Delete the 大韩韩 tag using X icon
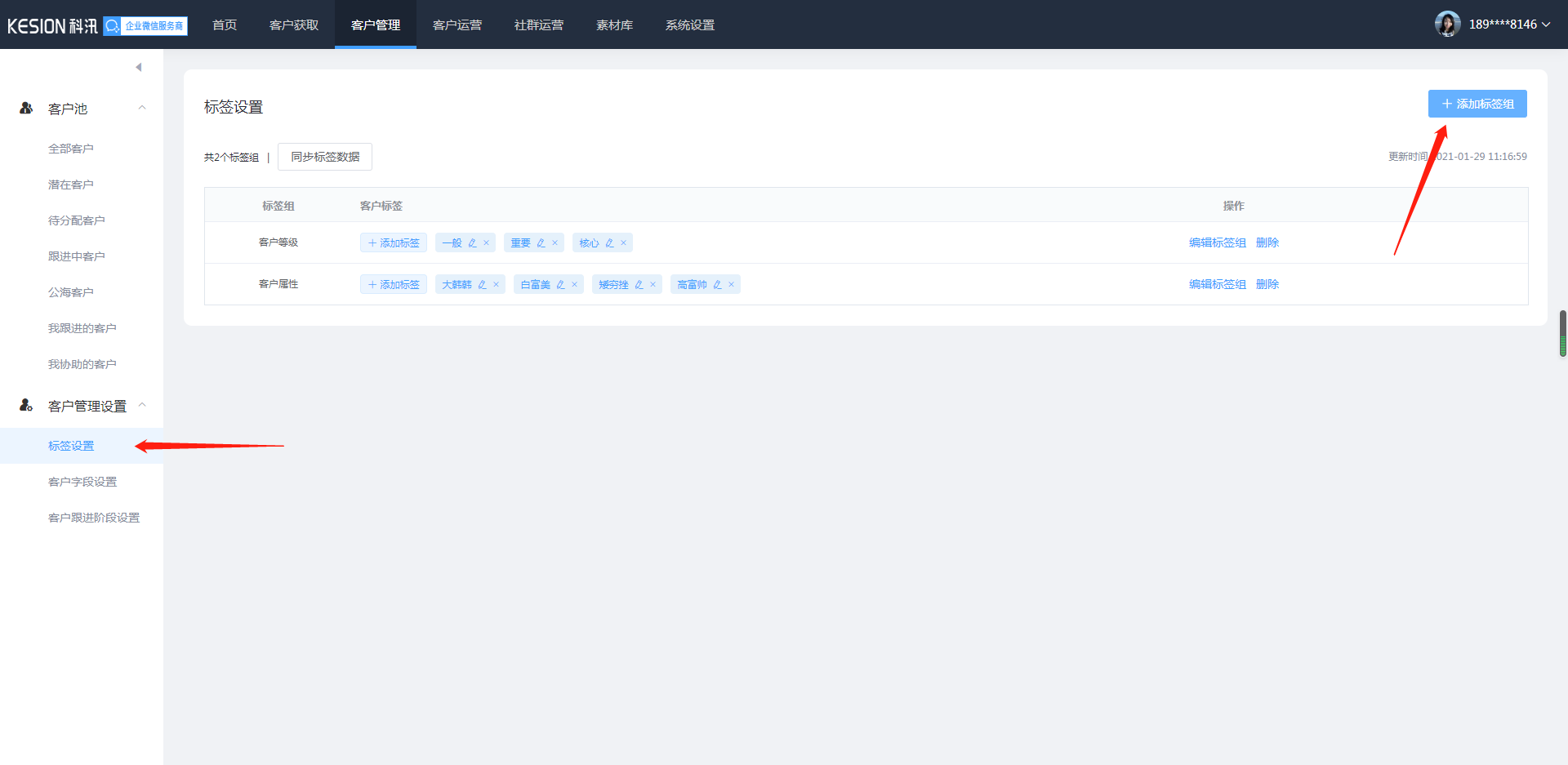The image size is (1568, 765). coord(496,285)
